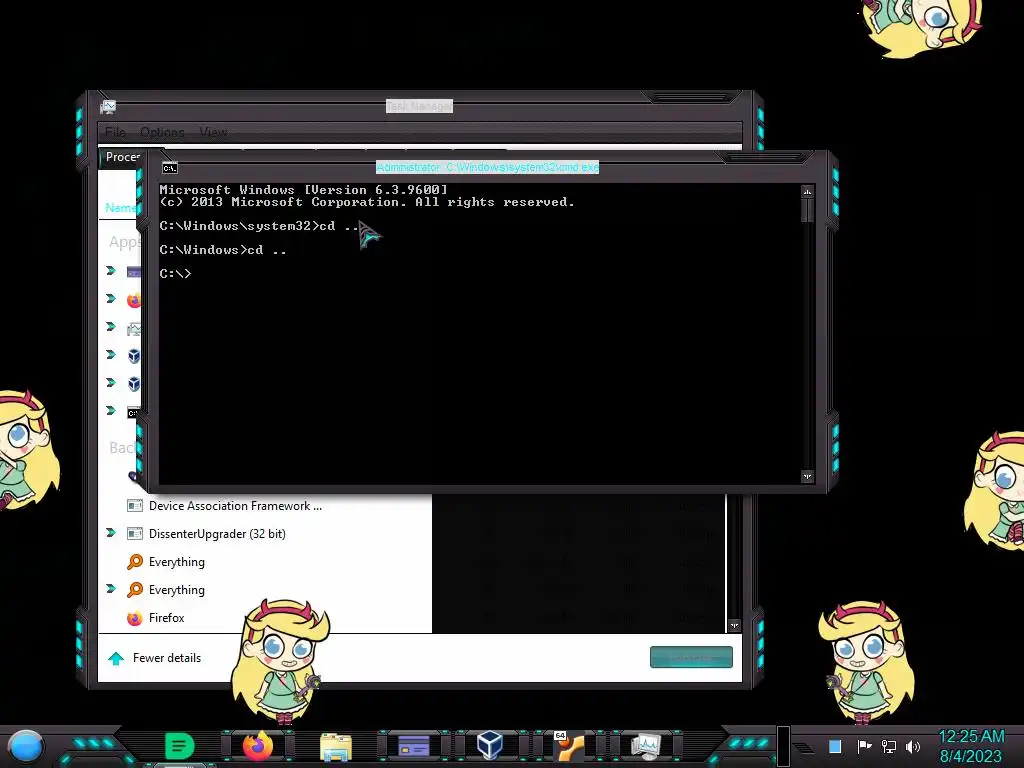
Task: Open the Options menu in Task Manager
Action: coord(162,132)
